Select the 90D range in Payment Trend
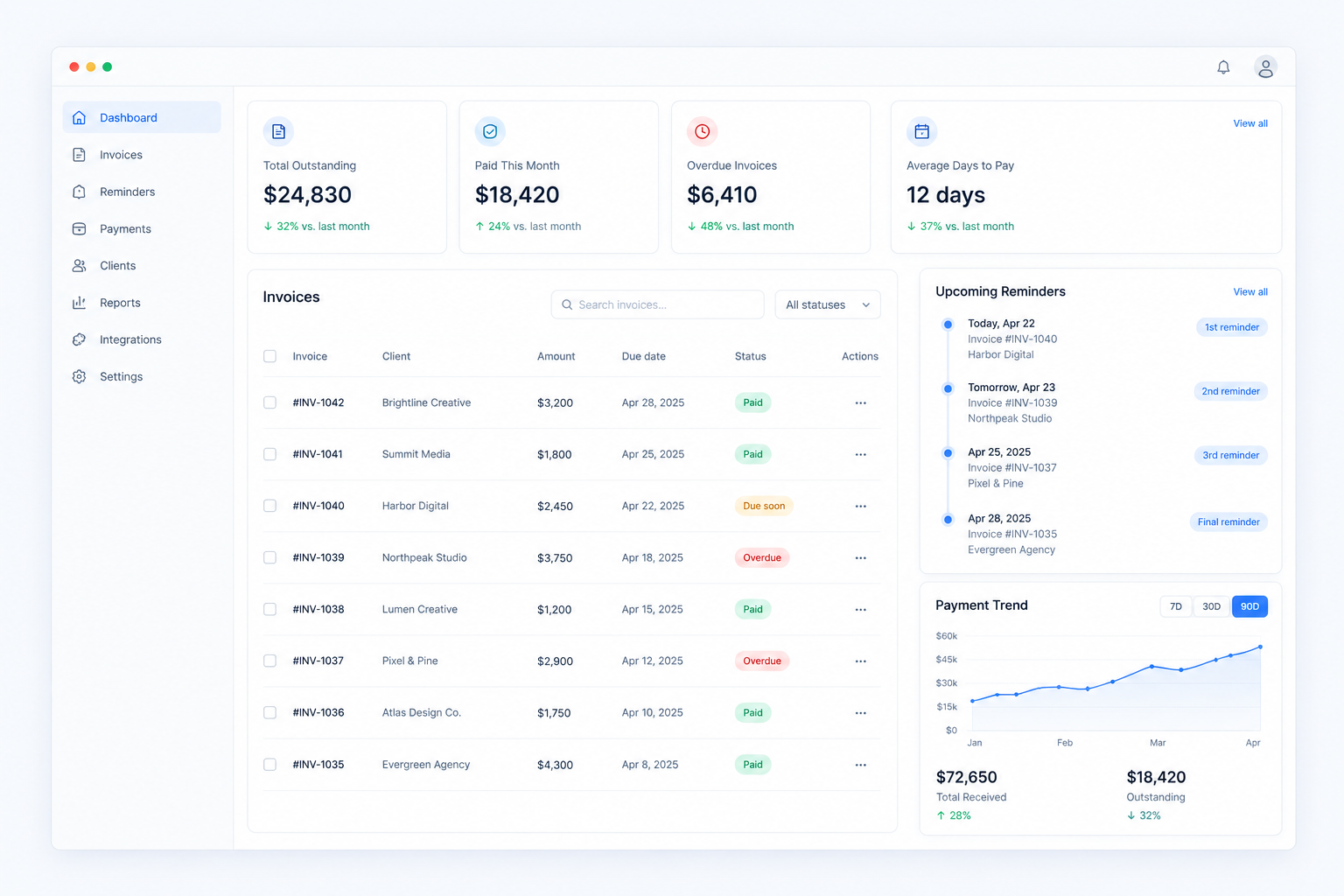This screenshot has width=1344, height=896. (1249, 606)
